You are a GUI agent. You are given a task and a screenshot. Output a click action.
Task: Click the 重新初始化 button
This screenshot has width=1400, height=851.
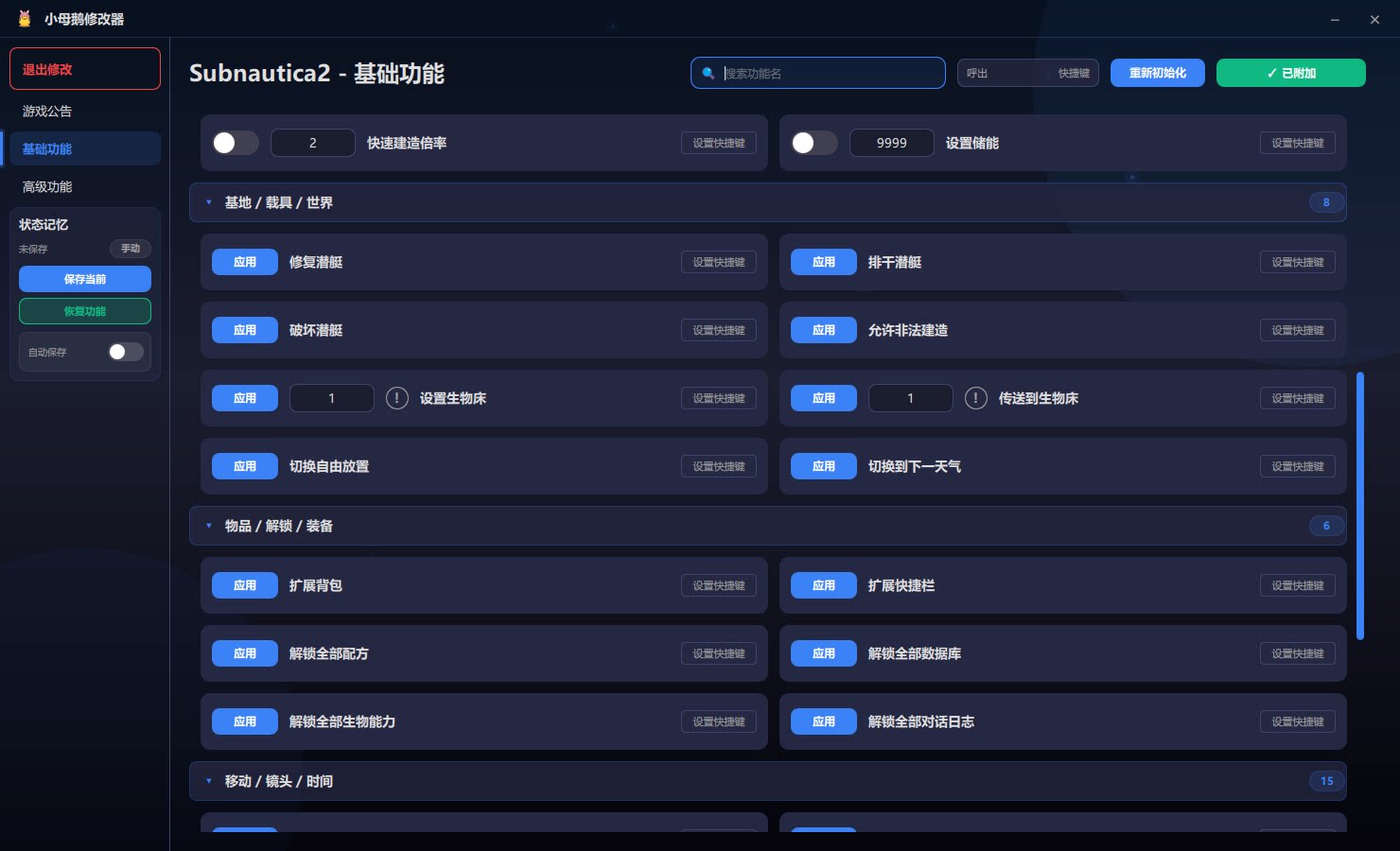tap(1158, 73)
